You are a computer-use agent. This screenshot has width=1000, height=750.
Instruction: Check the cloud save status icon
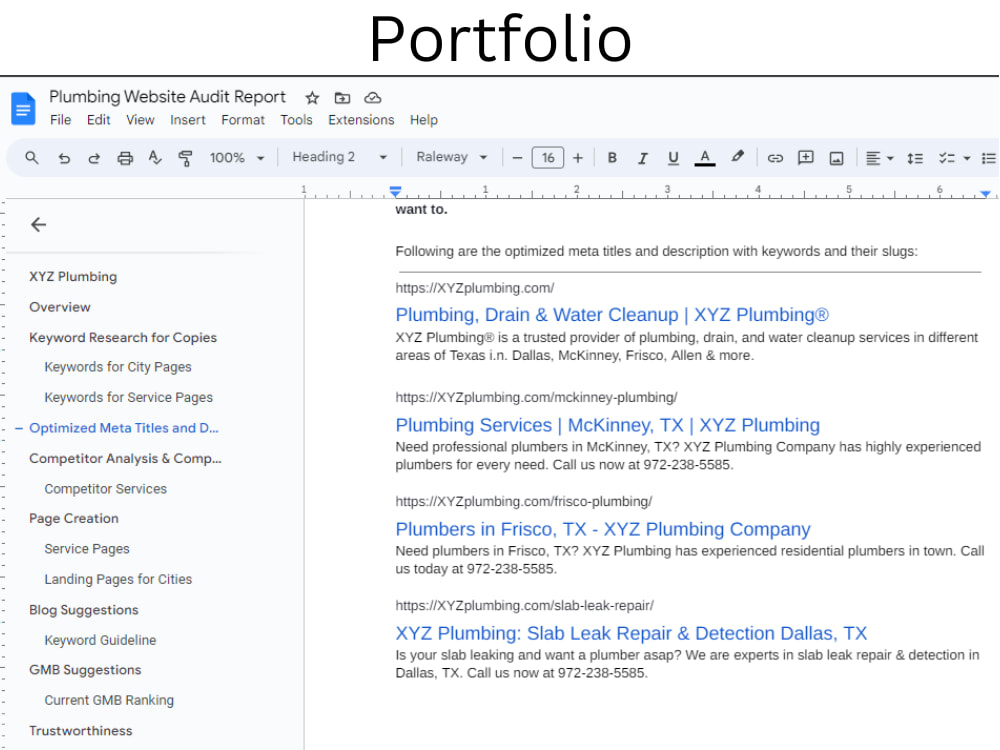point(372,98)
